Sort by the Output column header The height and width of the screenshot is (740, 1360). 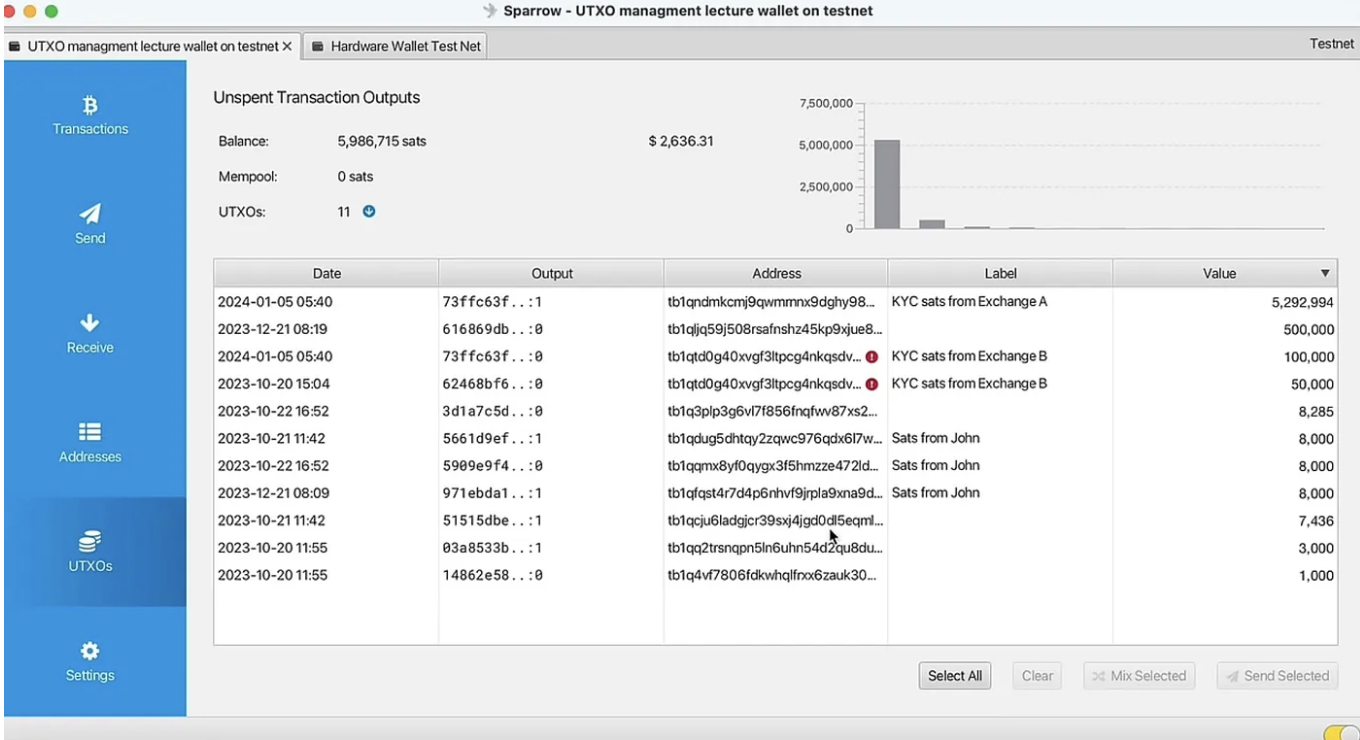[x=551, y=274]
